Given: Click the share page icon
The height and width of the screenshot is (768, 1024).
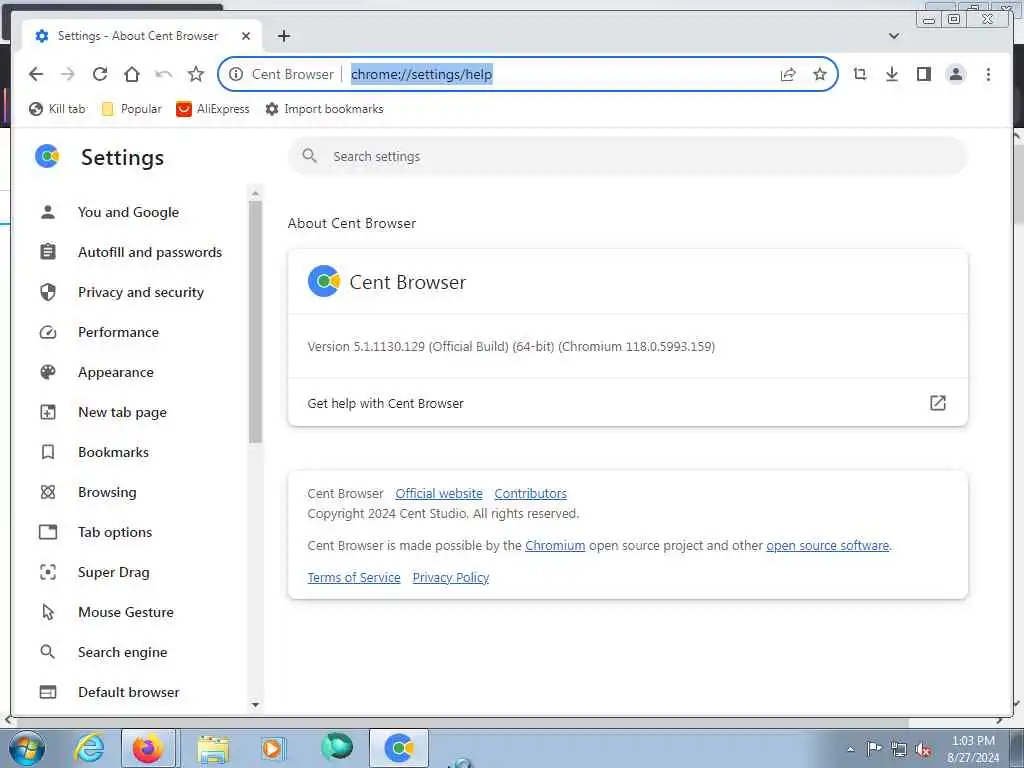Looking at the screenshot, I should tap(788, 74).
